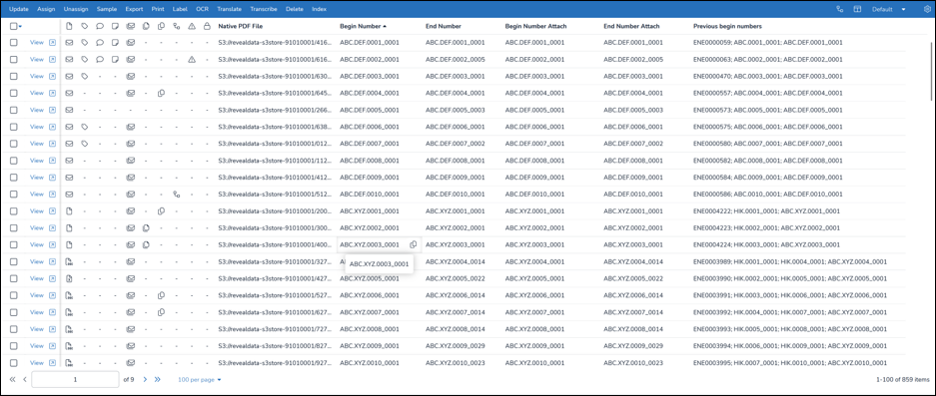This screenshot has height=396, width=936.
Task: Open the Default field profile dropdown
Action: (x=889, y=10)
